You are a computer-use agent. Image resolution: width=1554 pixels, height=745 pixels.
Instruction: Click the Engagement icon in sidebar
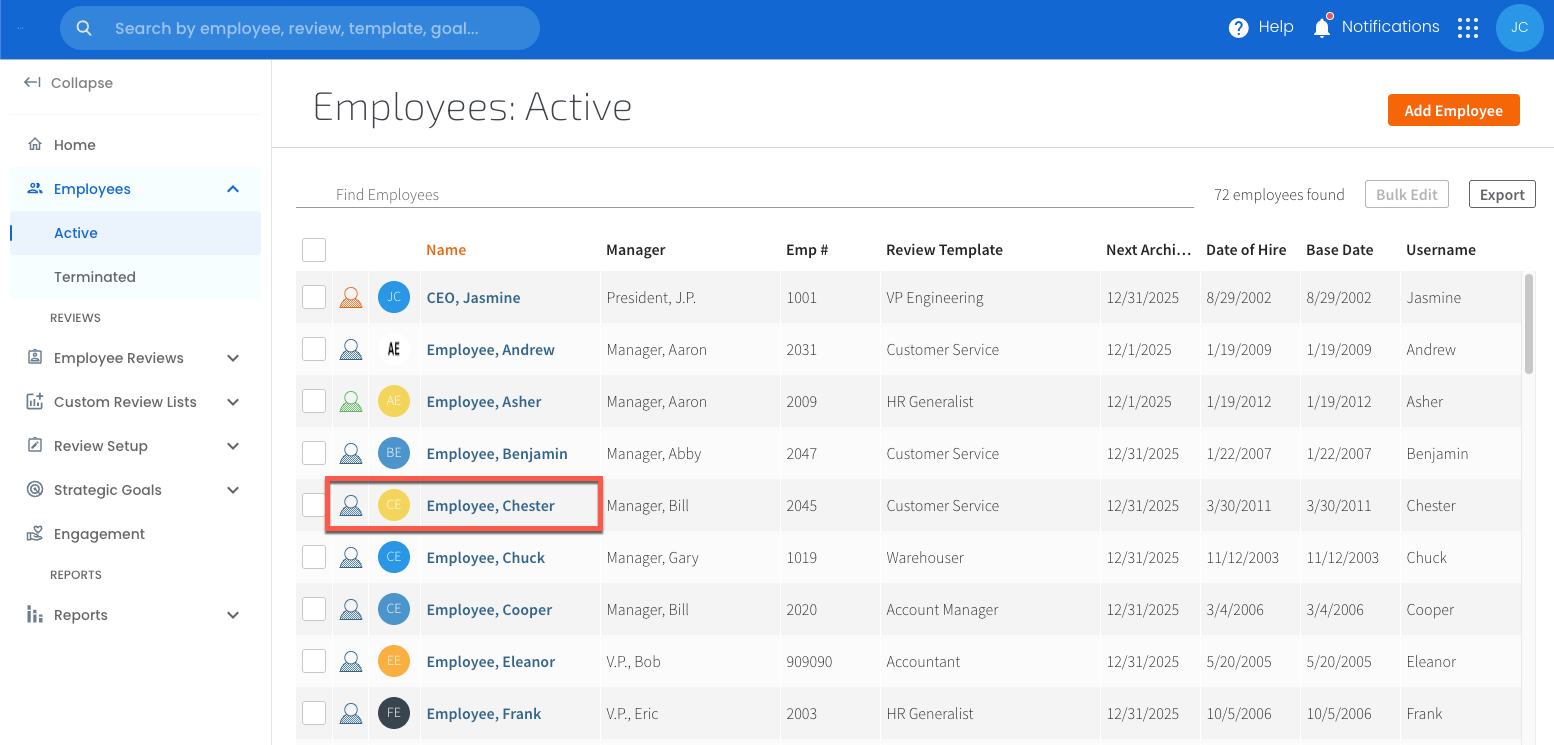pos(36,534)
